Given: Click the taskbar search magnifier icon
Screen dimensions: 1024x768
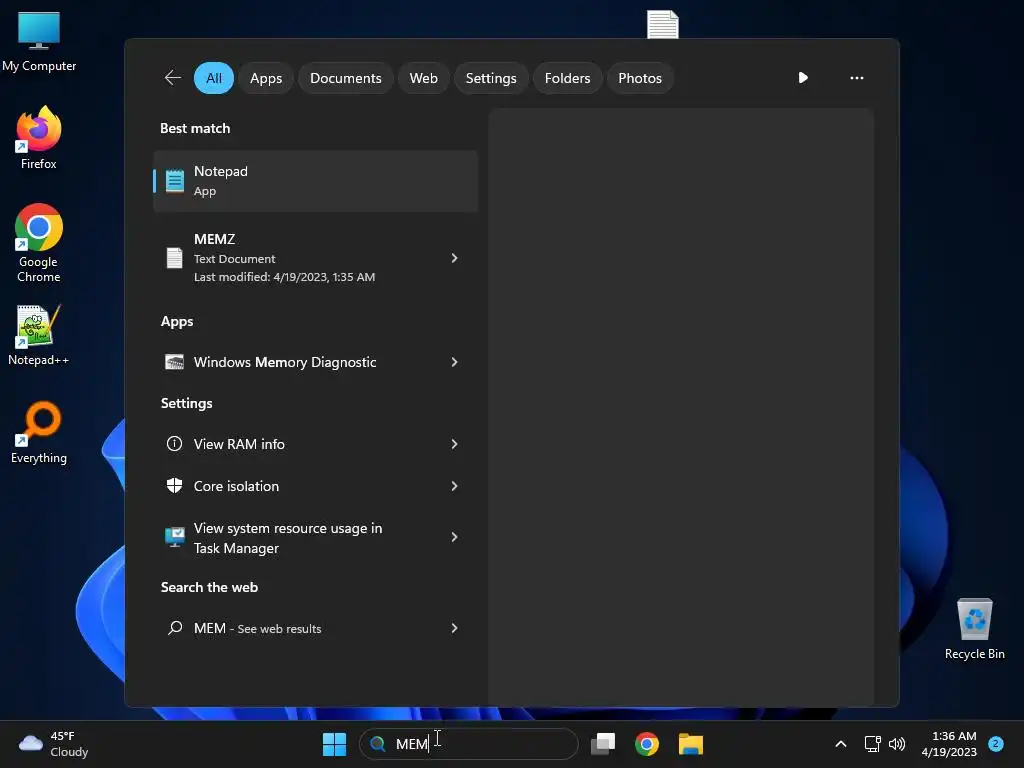Looking at the screenshot, I should 377,744.
